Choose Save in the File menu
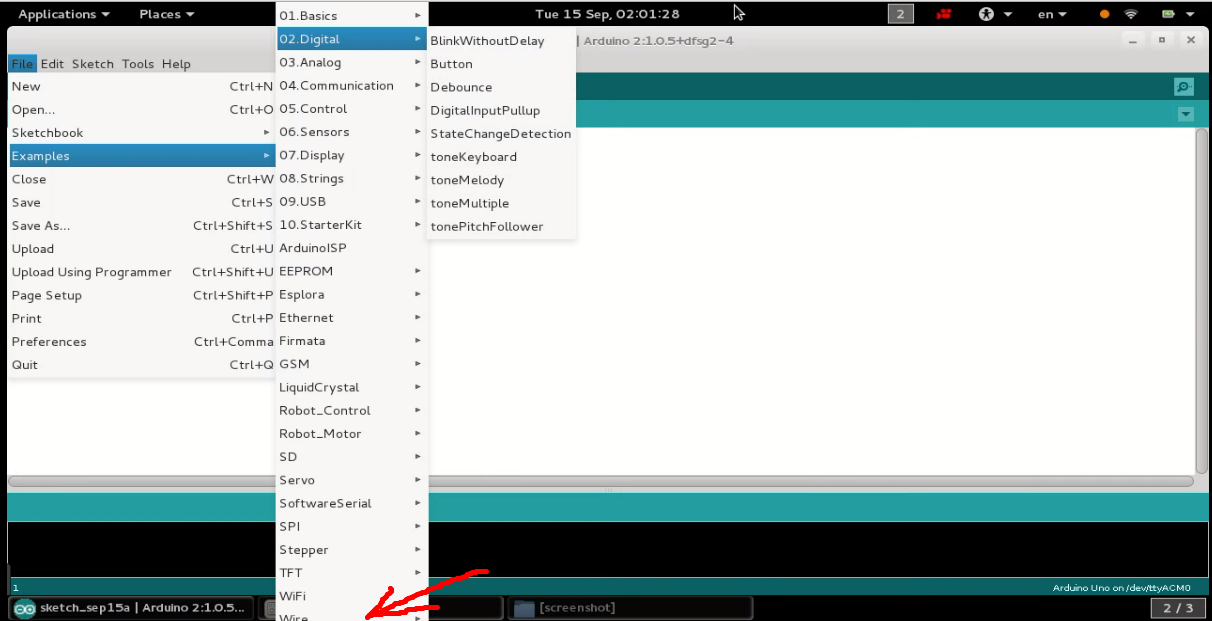Image resolution: width=1212 pixels, height=621 pixels. (x=142, y=202)
